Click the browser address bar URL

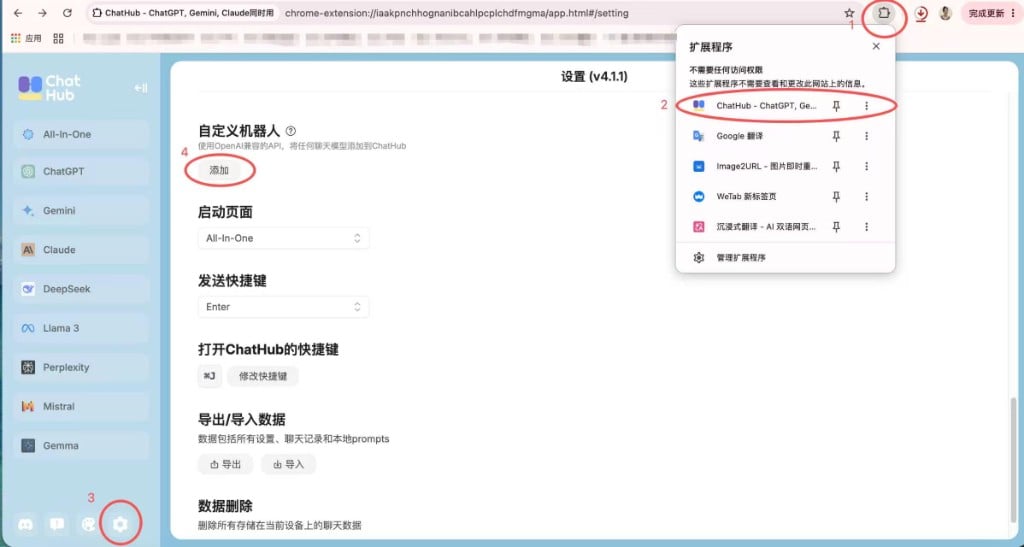(457, 13)
